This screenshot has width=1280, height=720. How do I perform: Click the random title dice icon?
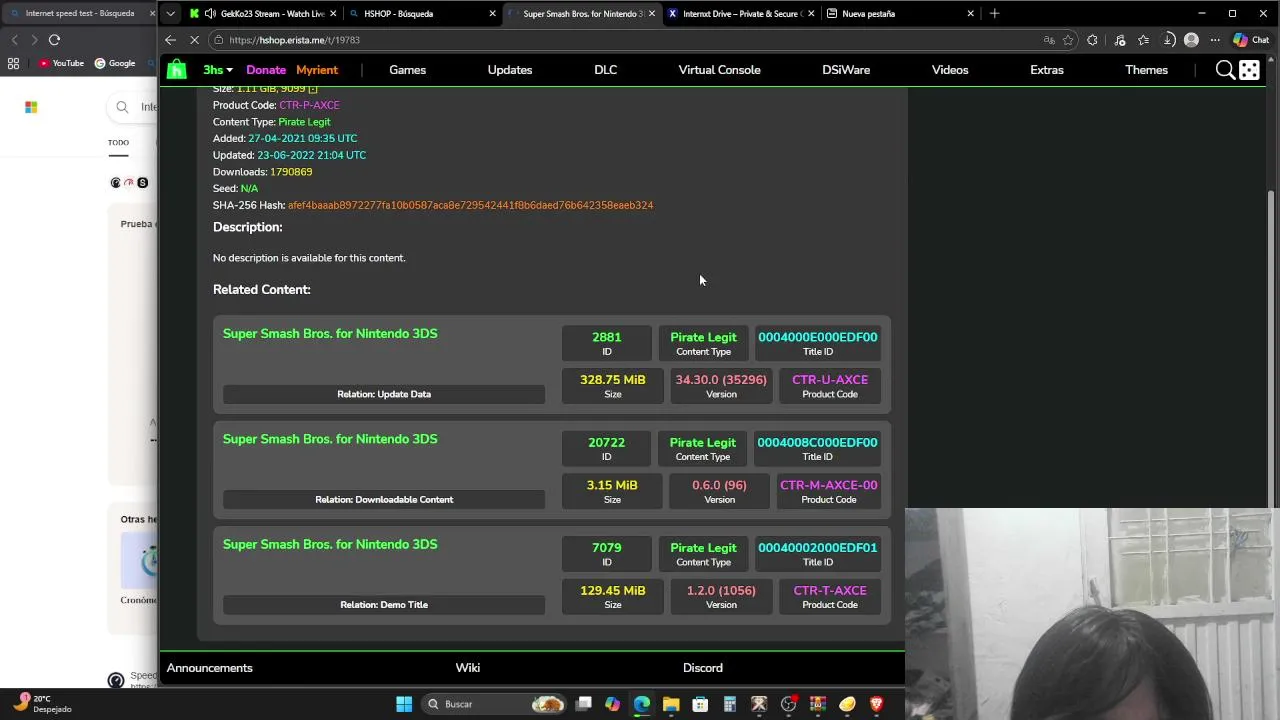click(x=1250, y=70)
